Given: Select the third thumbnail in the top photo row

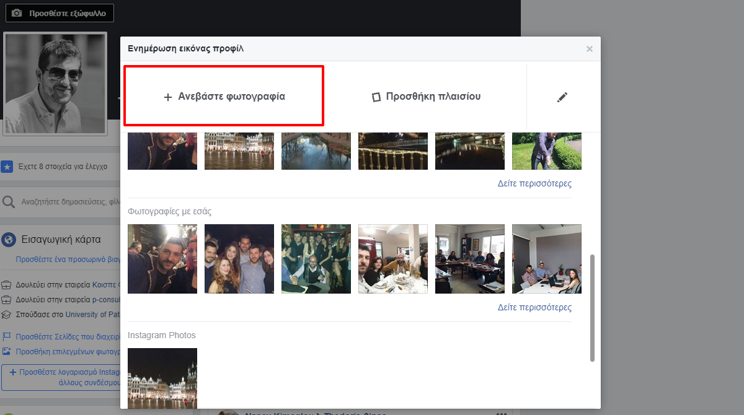Looking at the screenshot, I should [x=316, y=151].
